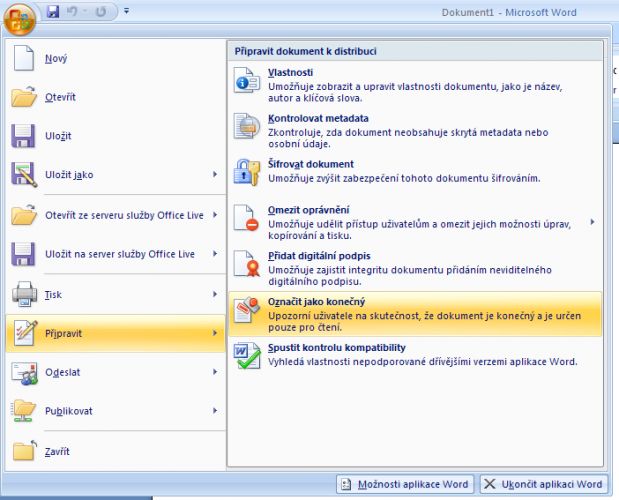Click the padlock and key Šifrovat icon
The height and width of the screenshot is (500, 619).
pyautogui.click(x=247, y=172)
